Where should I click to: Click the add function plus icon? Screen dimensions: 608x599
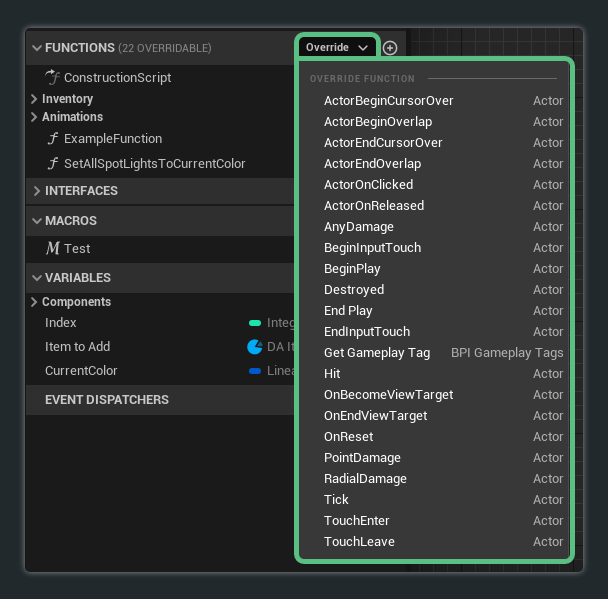tap(390, 48)
